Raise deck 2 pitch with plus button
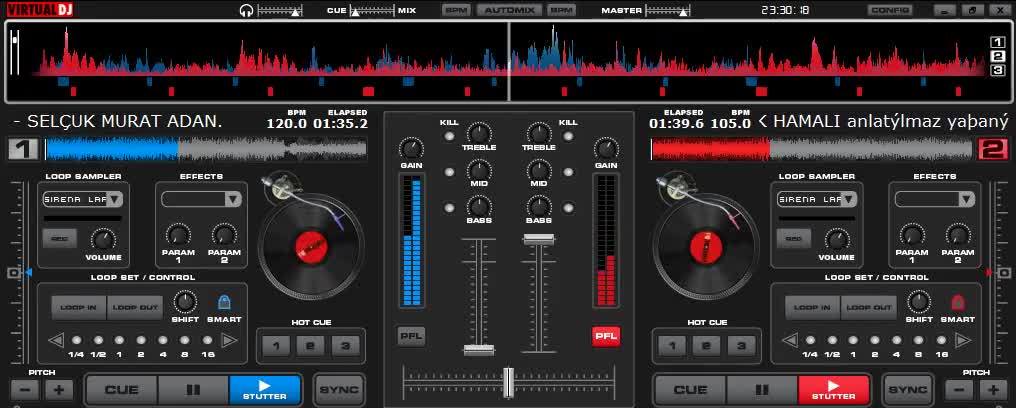1016x408 pixels. tap(993, 391)
